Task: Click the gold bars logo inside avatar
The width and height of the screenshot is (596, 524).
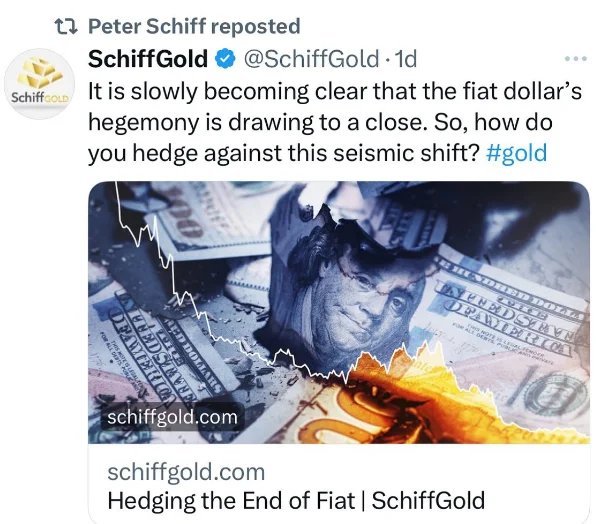Action: (40, 73)
